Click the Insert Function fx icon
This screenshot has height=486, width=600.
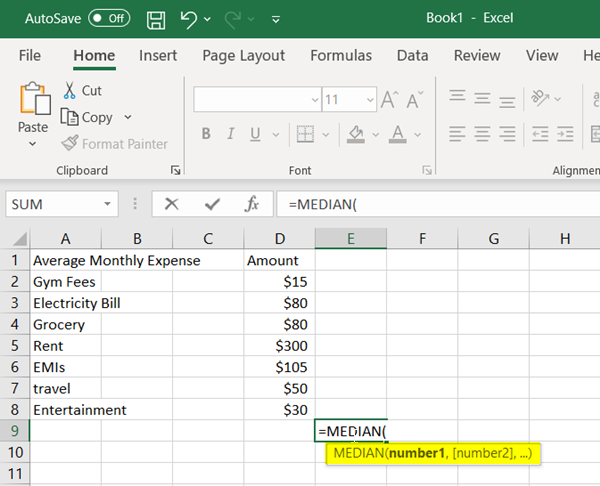[252, 204]
